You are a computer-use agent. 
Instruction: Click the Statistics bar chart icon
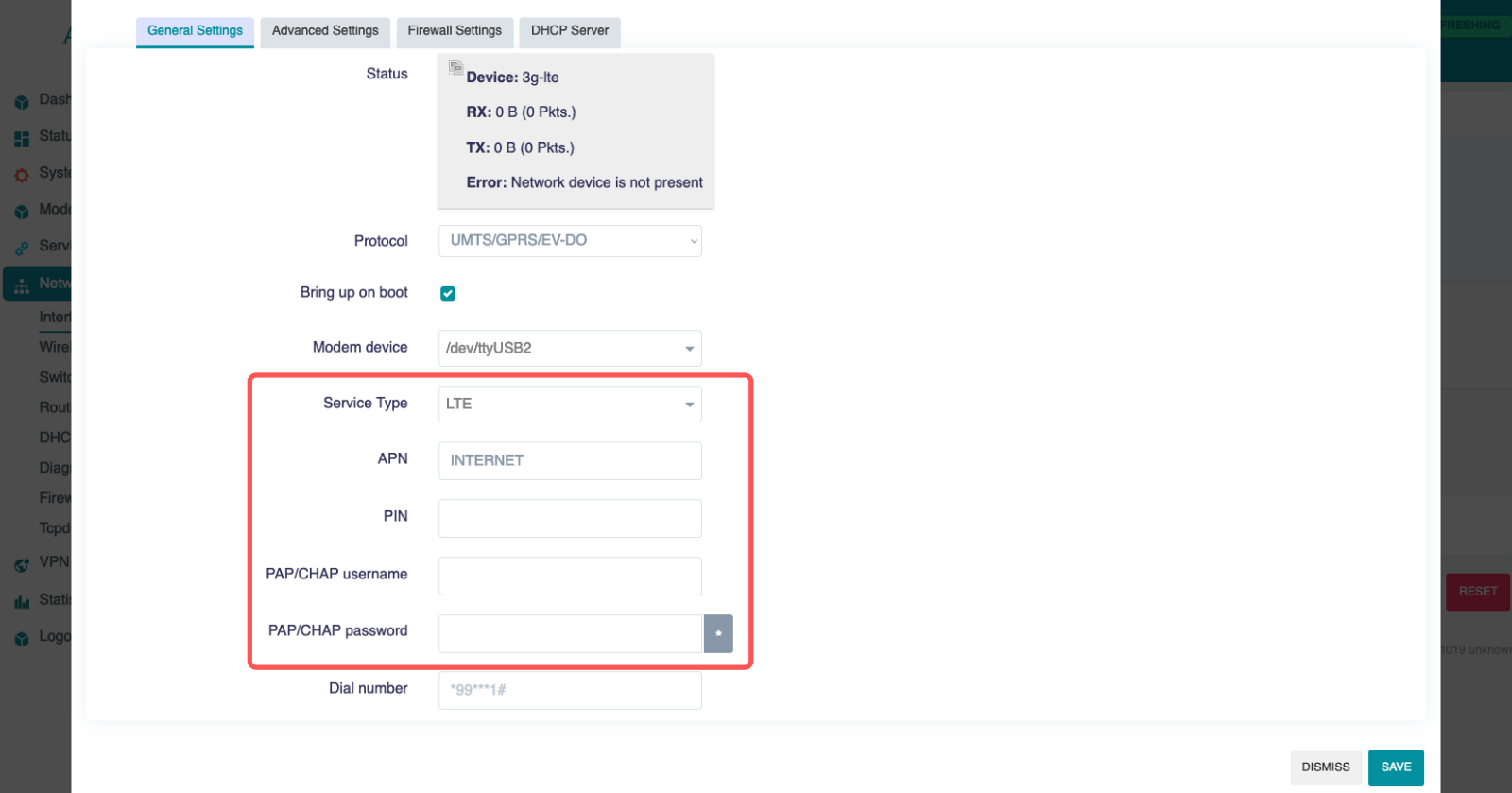[x=22, y=601]
